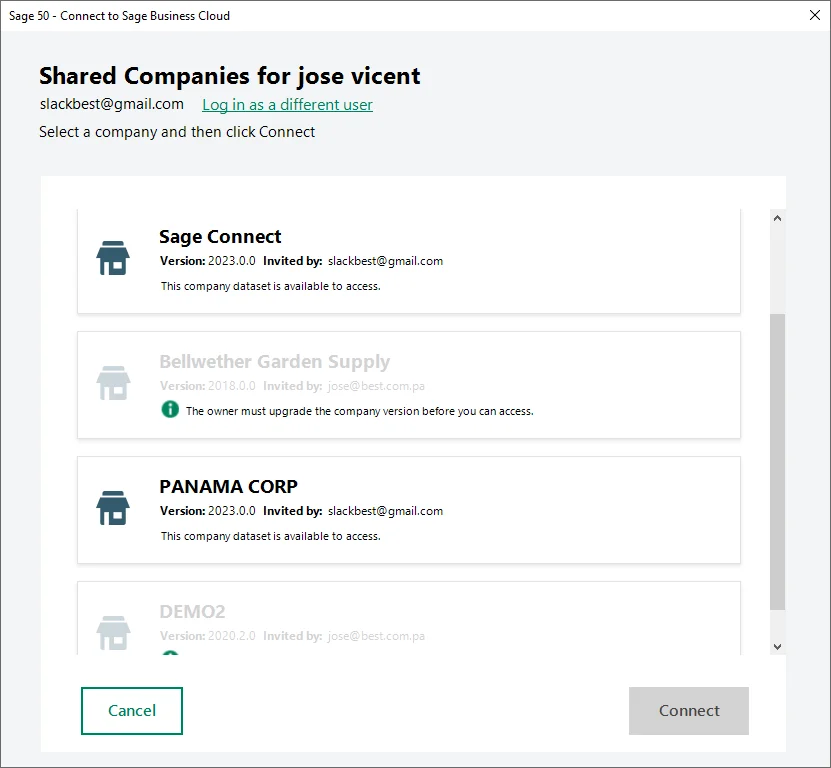The image size is (831, 768).
Task: Click the PANAMA CORP store icon
Action: coord(113,508)
